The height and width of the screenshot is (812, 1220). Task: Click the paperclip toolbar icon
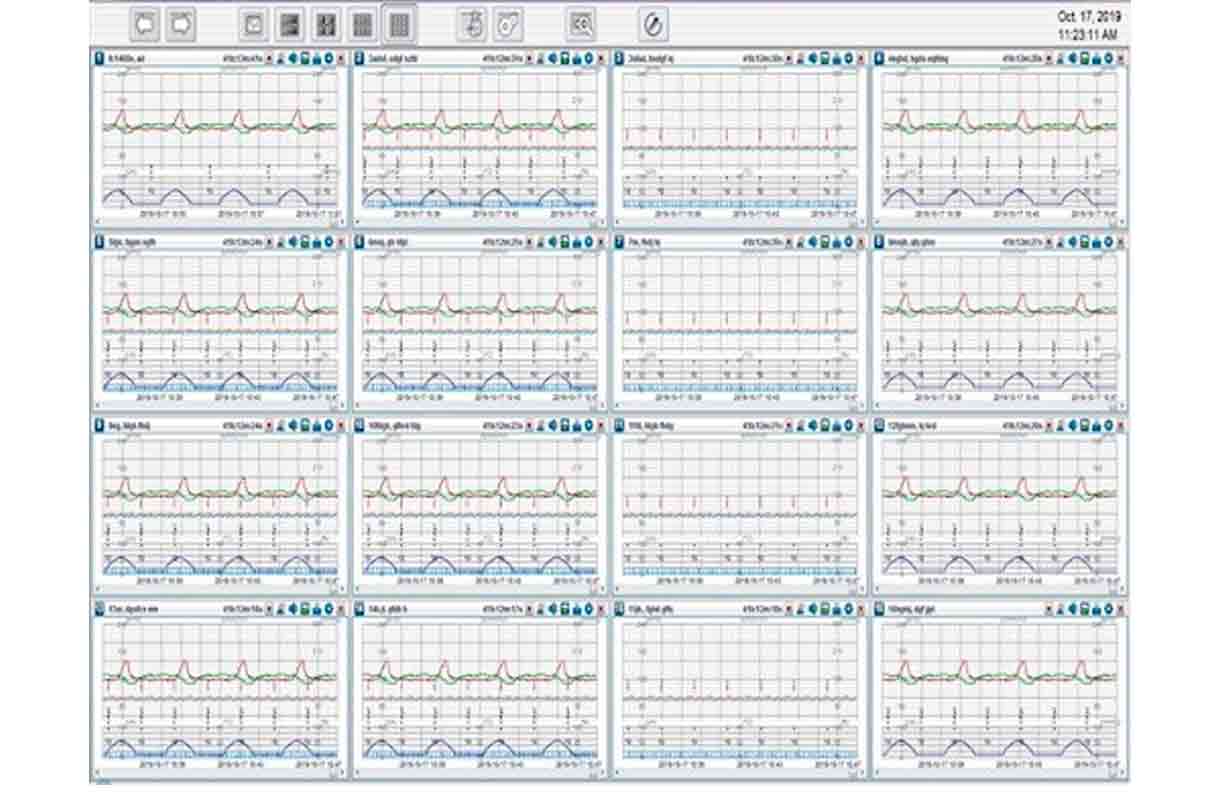[653, 23]
